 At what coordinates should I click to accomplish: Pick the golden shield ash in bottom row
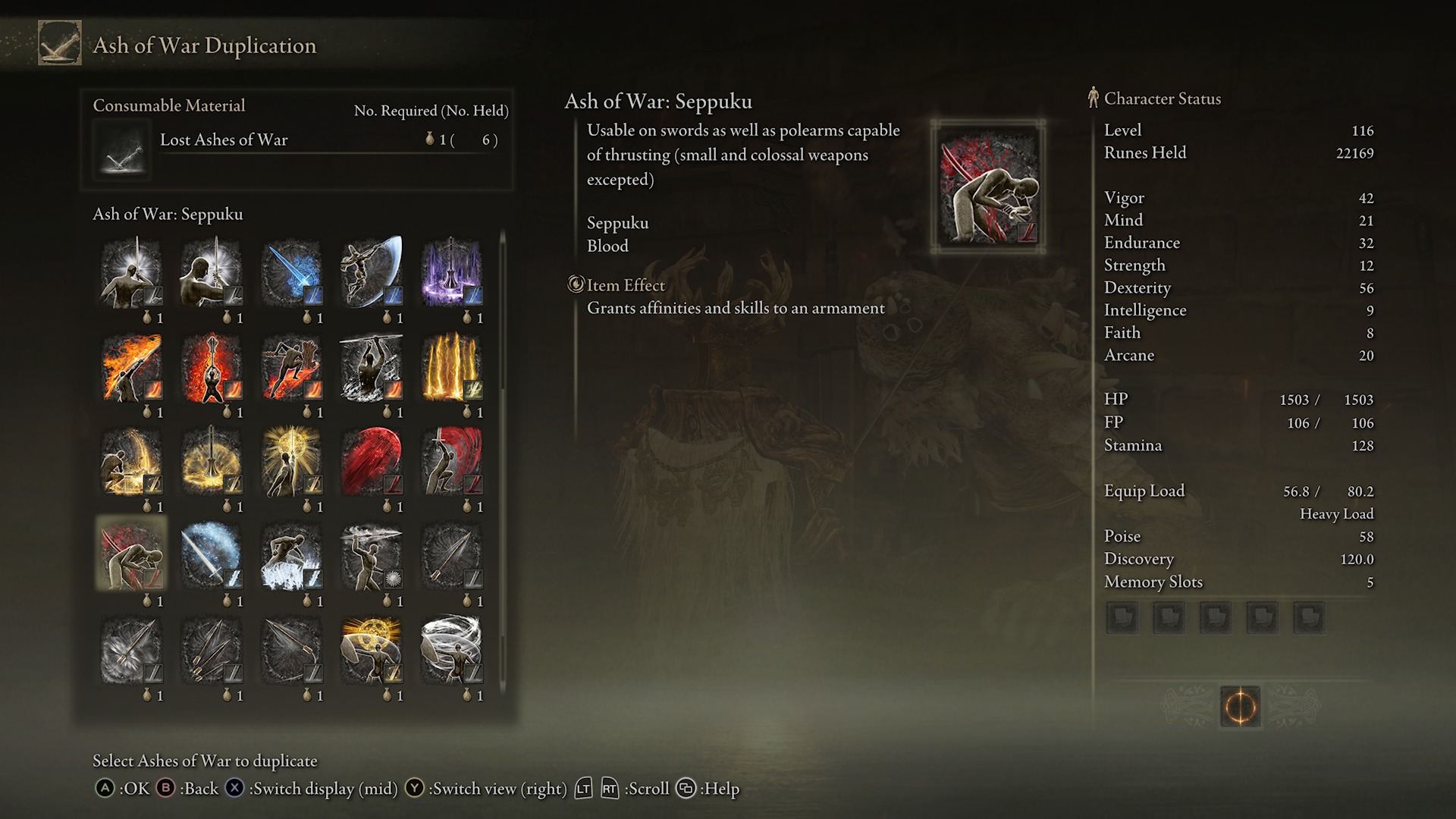tap(372, 650)
